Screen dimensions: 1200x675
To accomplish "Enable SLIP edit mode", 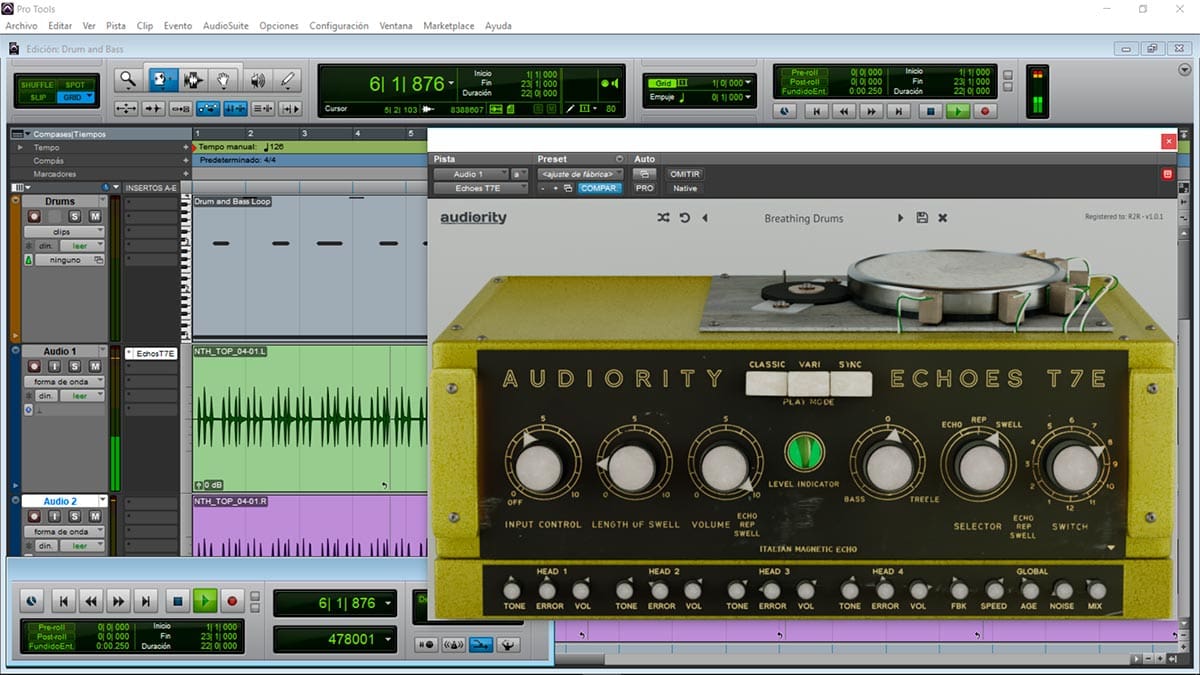I will tap(38, 97).
